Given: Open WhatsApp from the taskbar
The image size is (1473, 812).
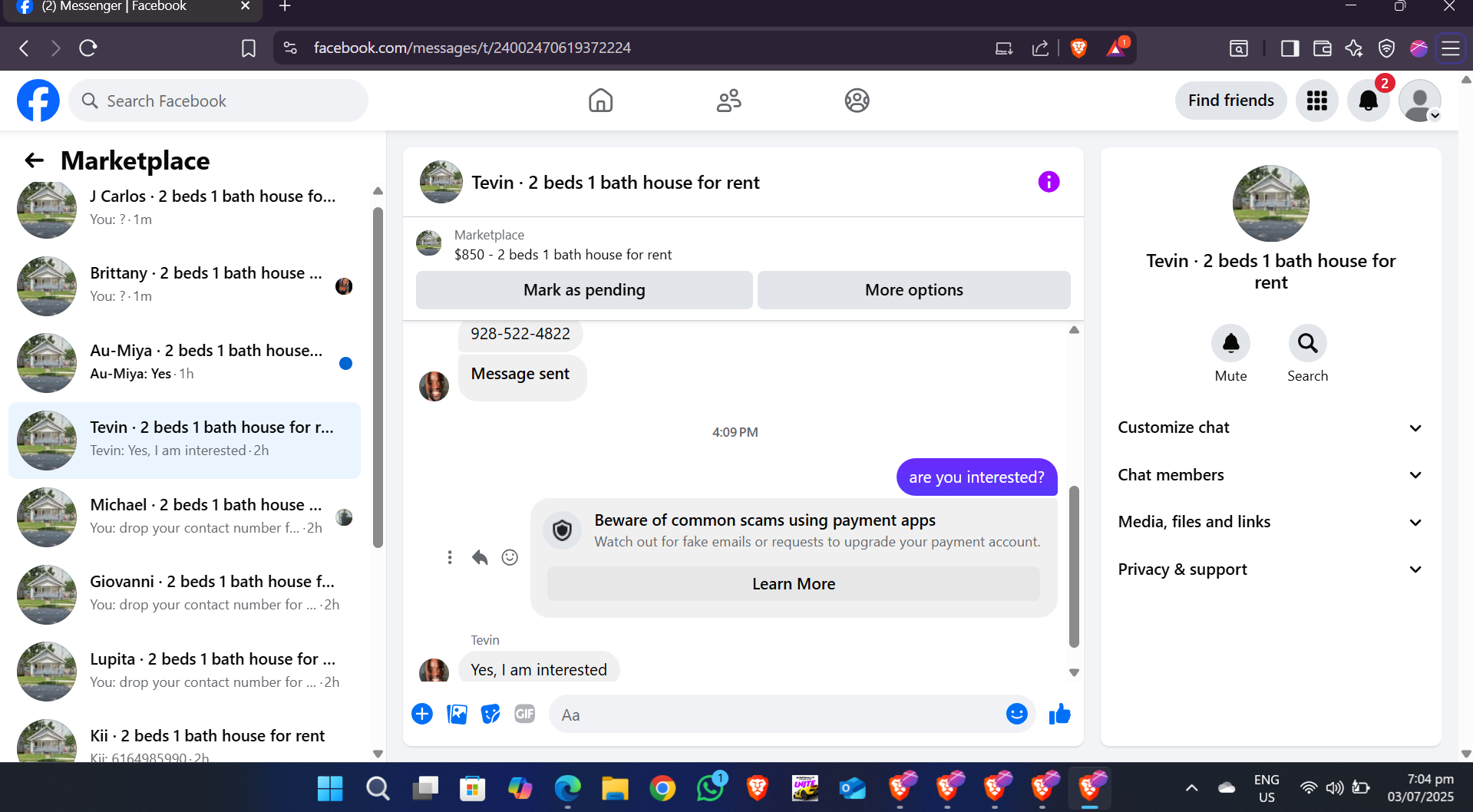Looking at the screenshot, I should (x=710, y=788).
